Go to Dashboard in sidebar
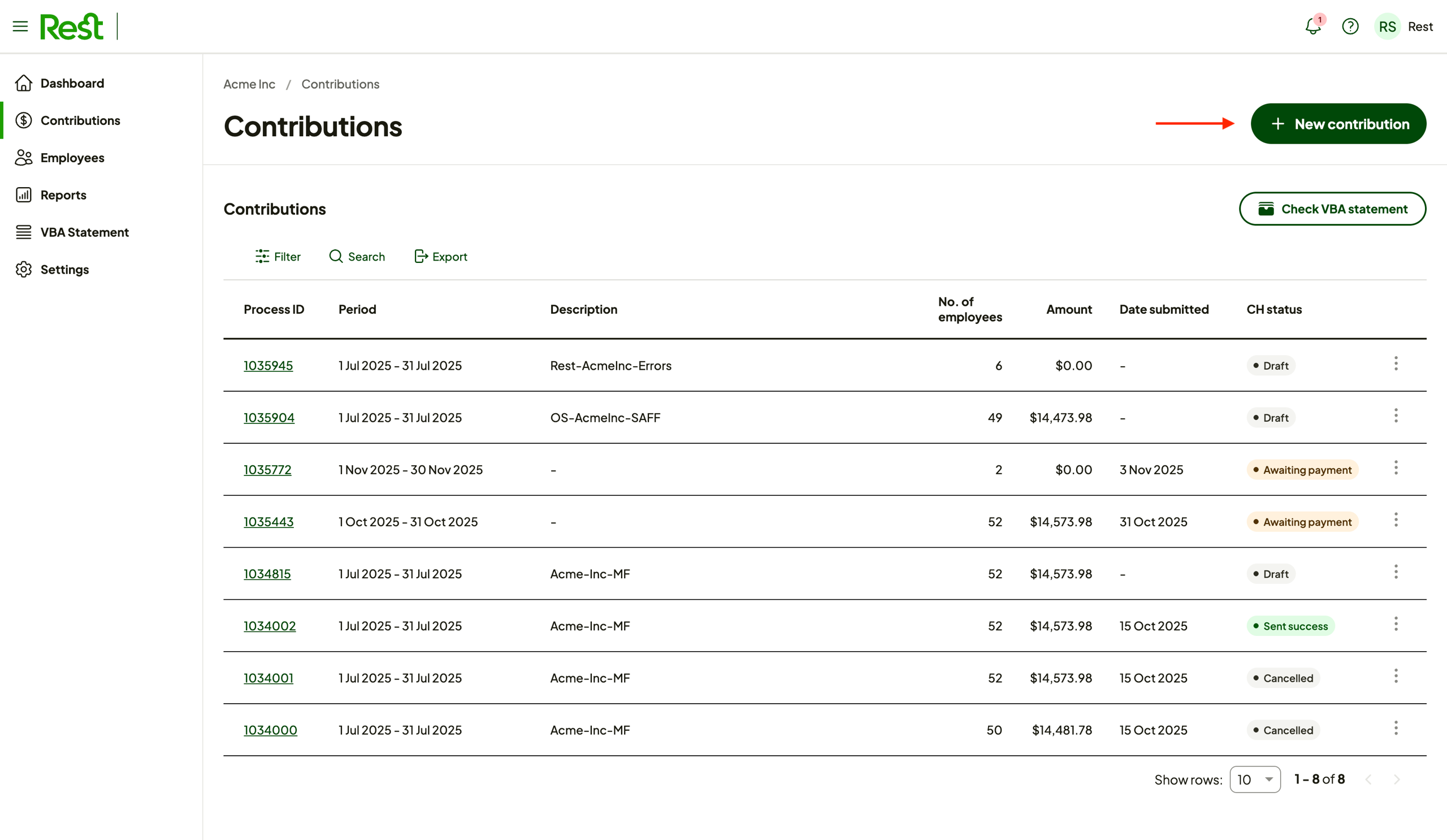Viewport: 1447px width, 840px height. click(72, 83)
